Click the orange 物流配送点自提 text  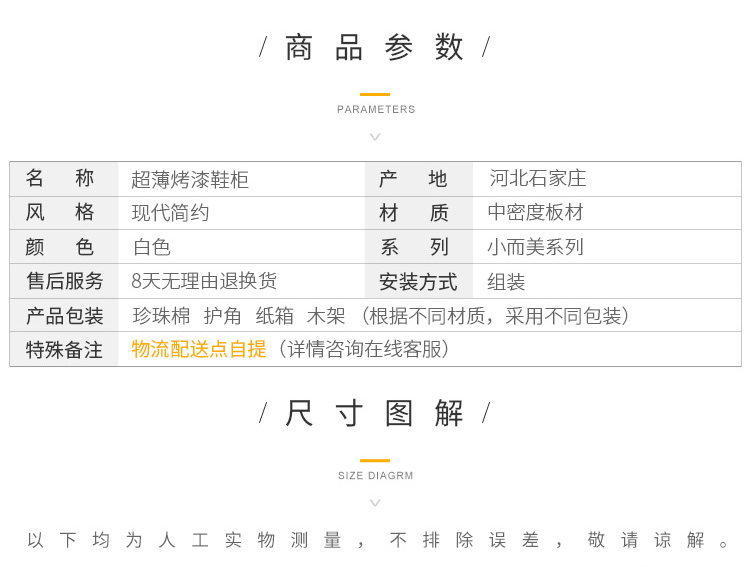tap(199, 349)
